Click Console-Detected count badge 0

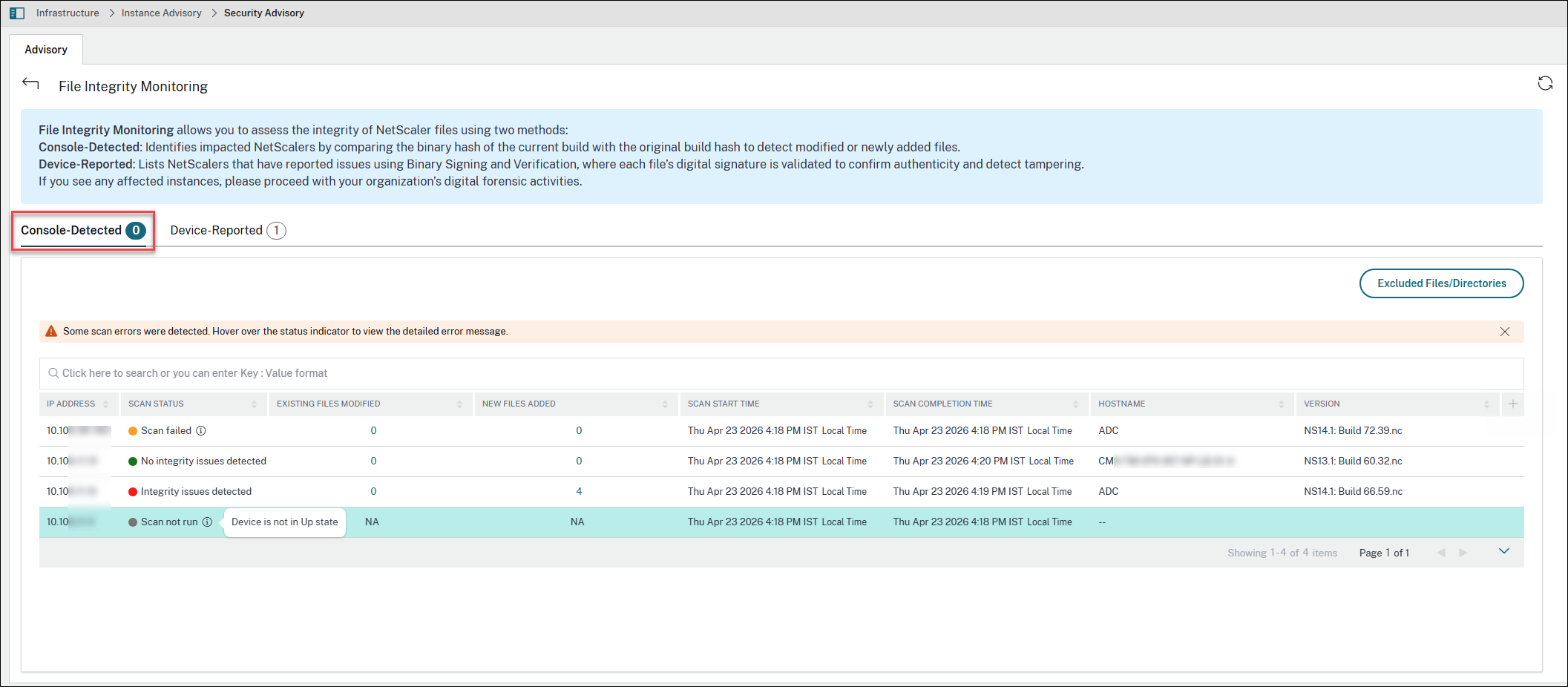click(136, 231)
